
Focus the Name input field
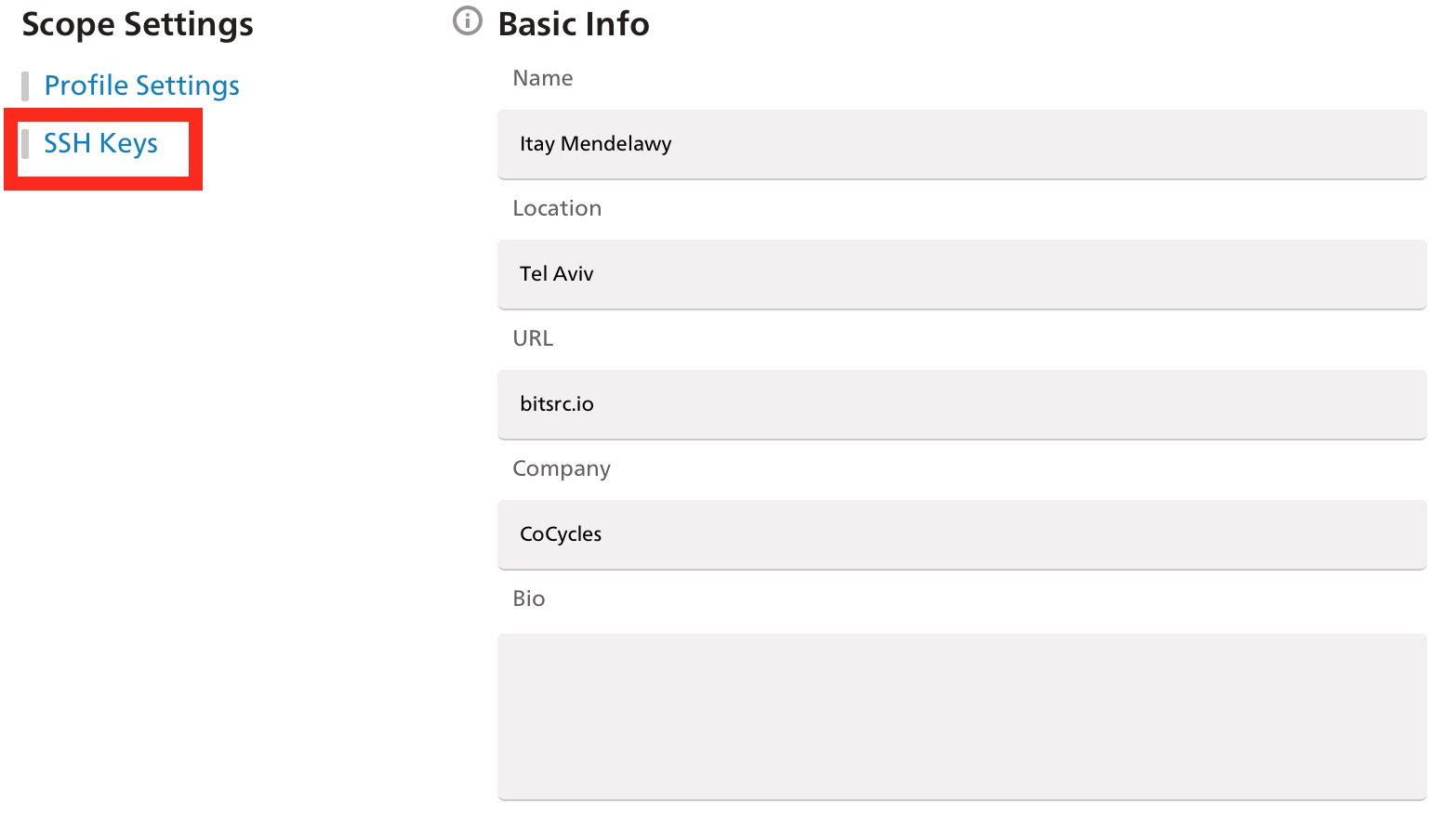point(961,144)
